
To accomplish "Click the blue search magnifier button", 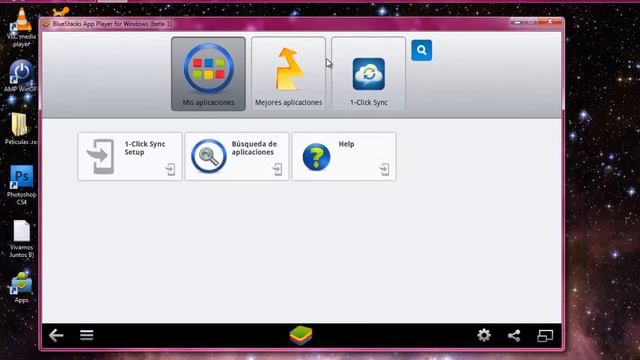I will coord(422,50).
